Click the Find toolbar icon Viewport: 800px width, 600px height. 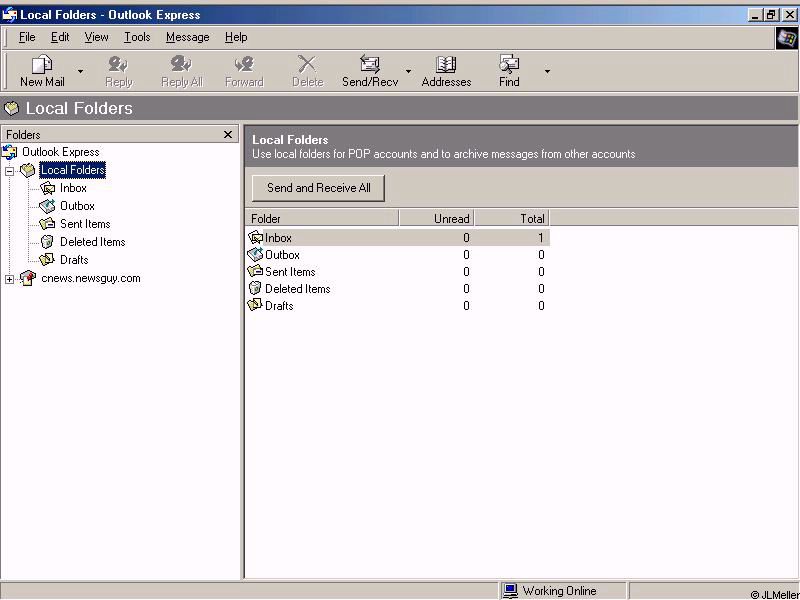(509, 65)
